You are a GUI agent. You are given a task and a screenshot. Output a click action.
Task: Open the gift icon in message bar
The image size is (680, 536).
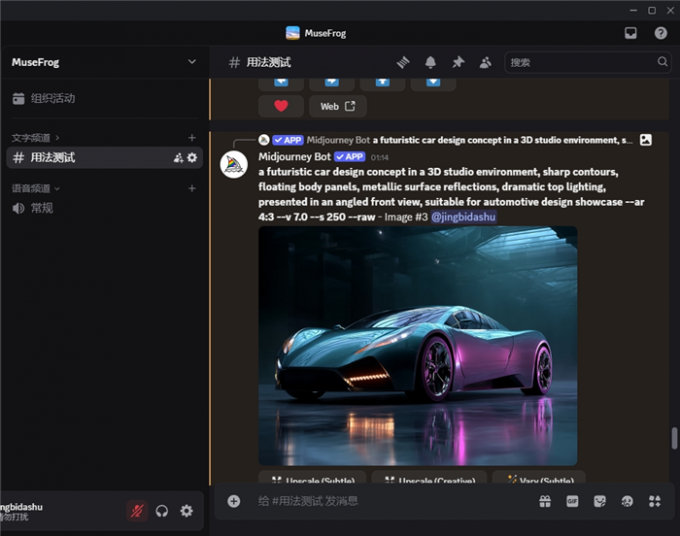point(545,501)
